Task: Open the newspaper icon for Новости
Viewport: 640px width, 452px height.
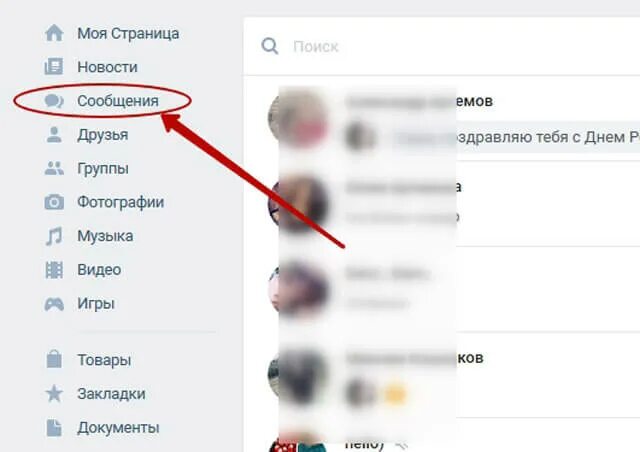Action: point(54,67)
